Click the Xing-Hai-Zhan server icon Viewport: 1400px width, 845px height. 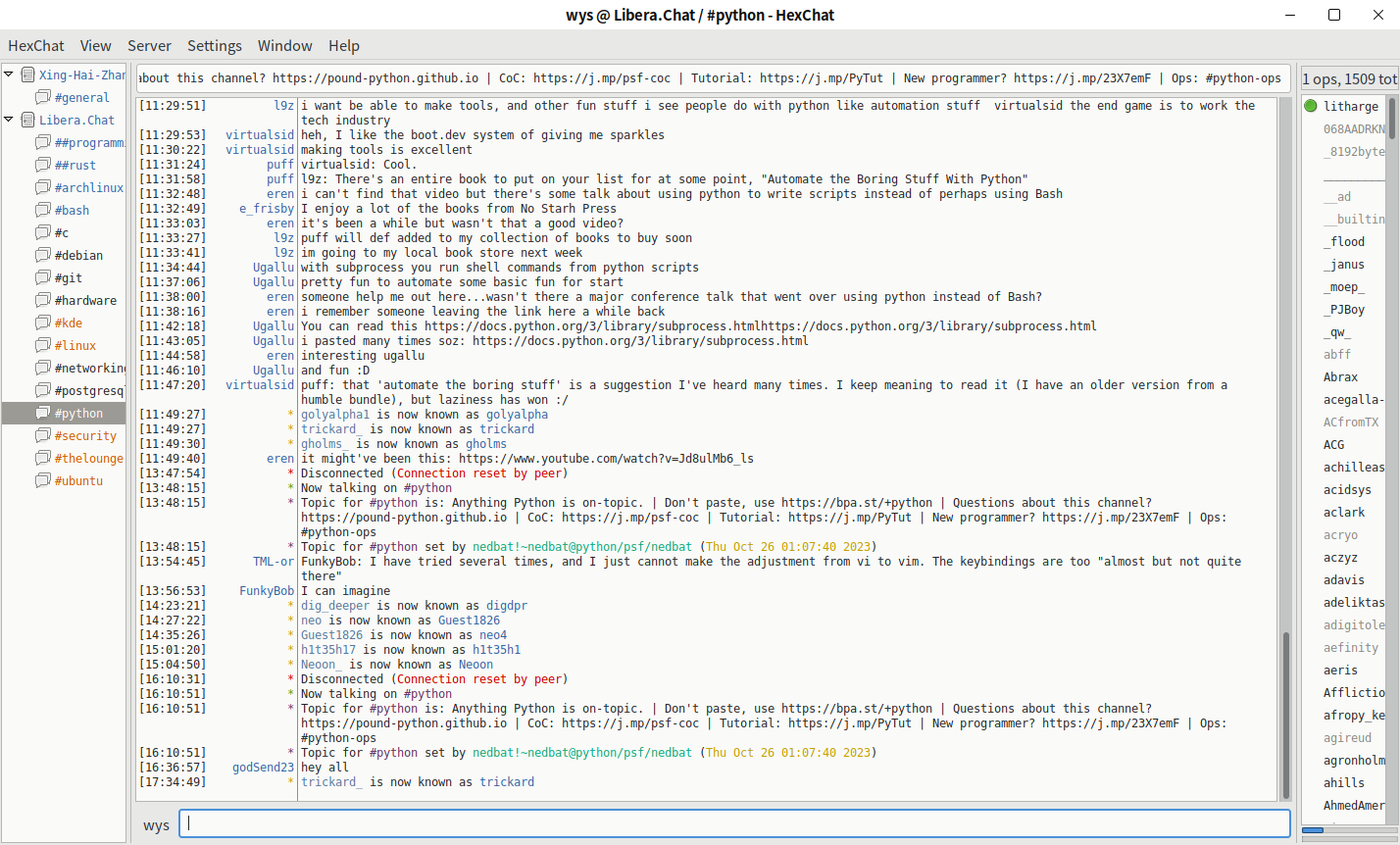tap(27, 75)
